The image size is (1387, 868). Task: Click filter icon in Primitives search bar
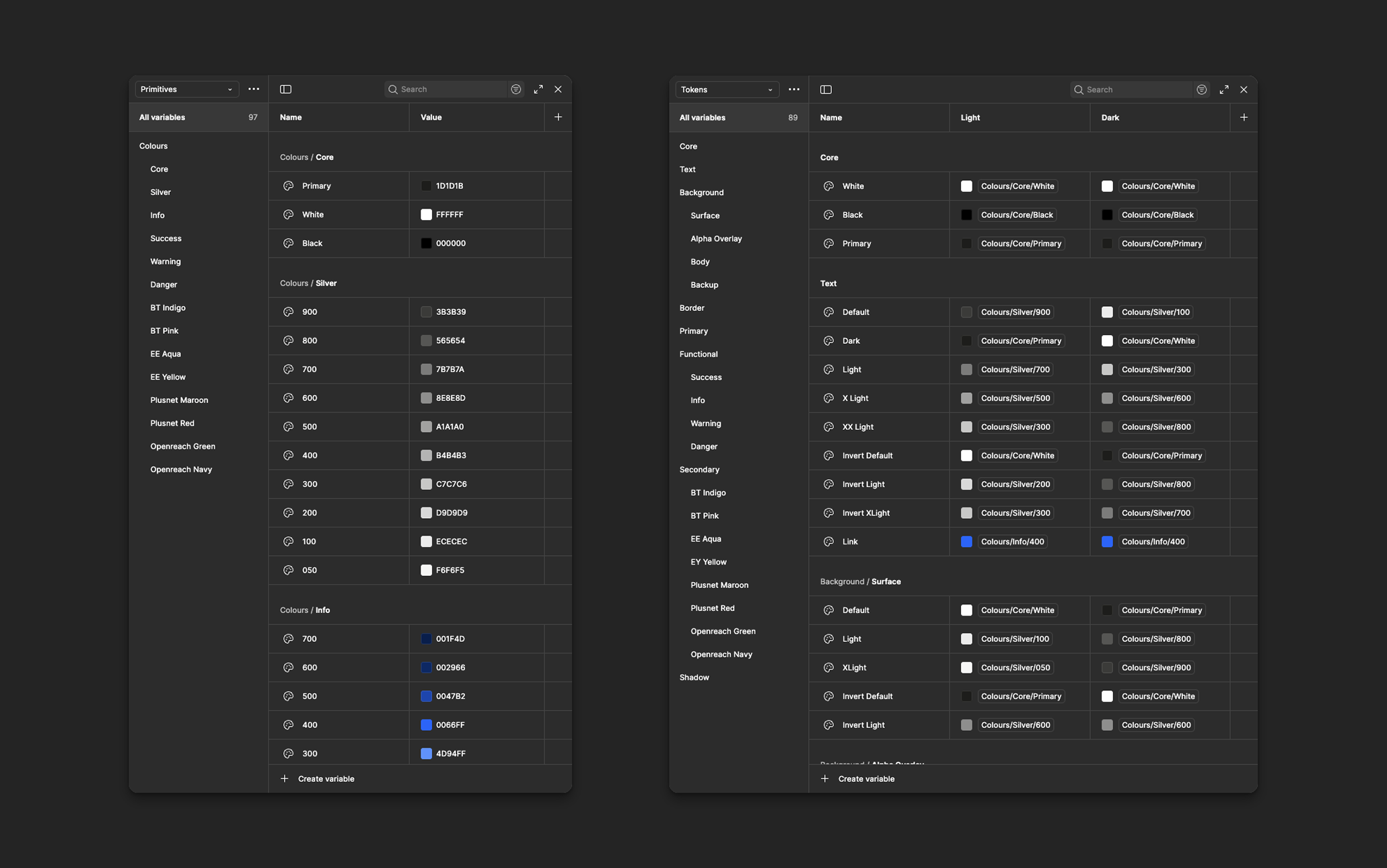pos(515,89)
